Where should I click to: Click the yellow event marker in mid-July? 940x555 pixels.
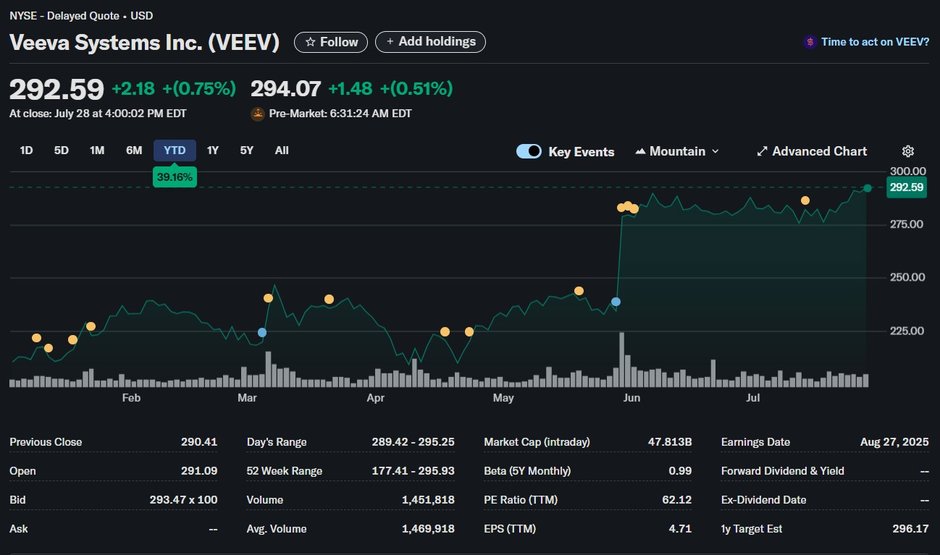(x=805, y=200)
